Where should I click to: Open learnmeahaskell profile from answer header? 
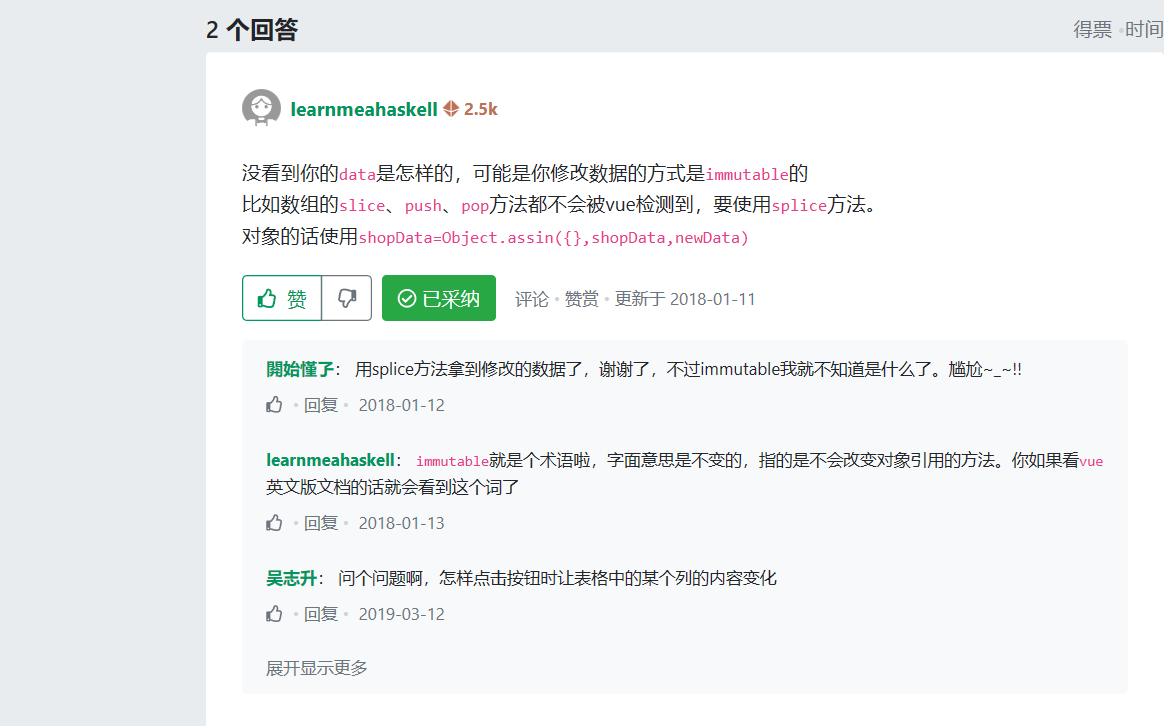click(364, 109)
